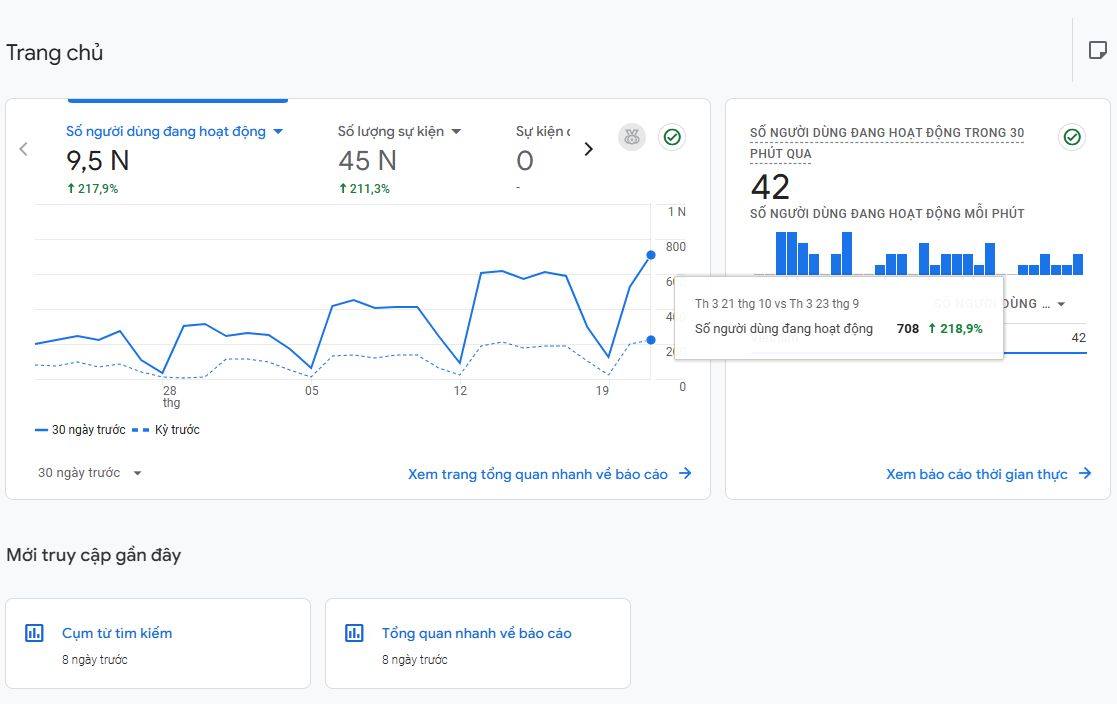Click arrow icon after Xem báo cáo thời gian thực
The height and width of the screenshot is (704, 1117).
1085,474
